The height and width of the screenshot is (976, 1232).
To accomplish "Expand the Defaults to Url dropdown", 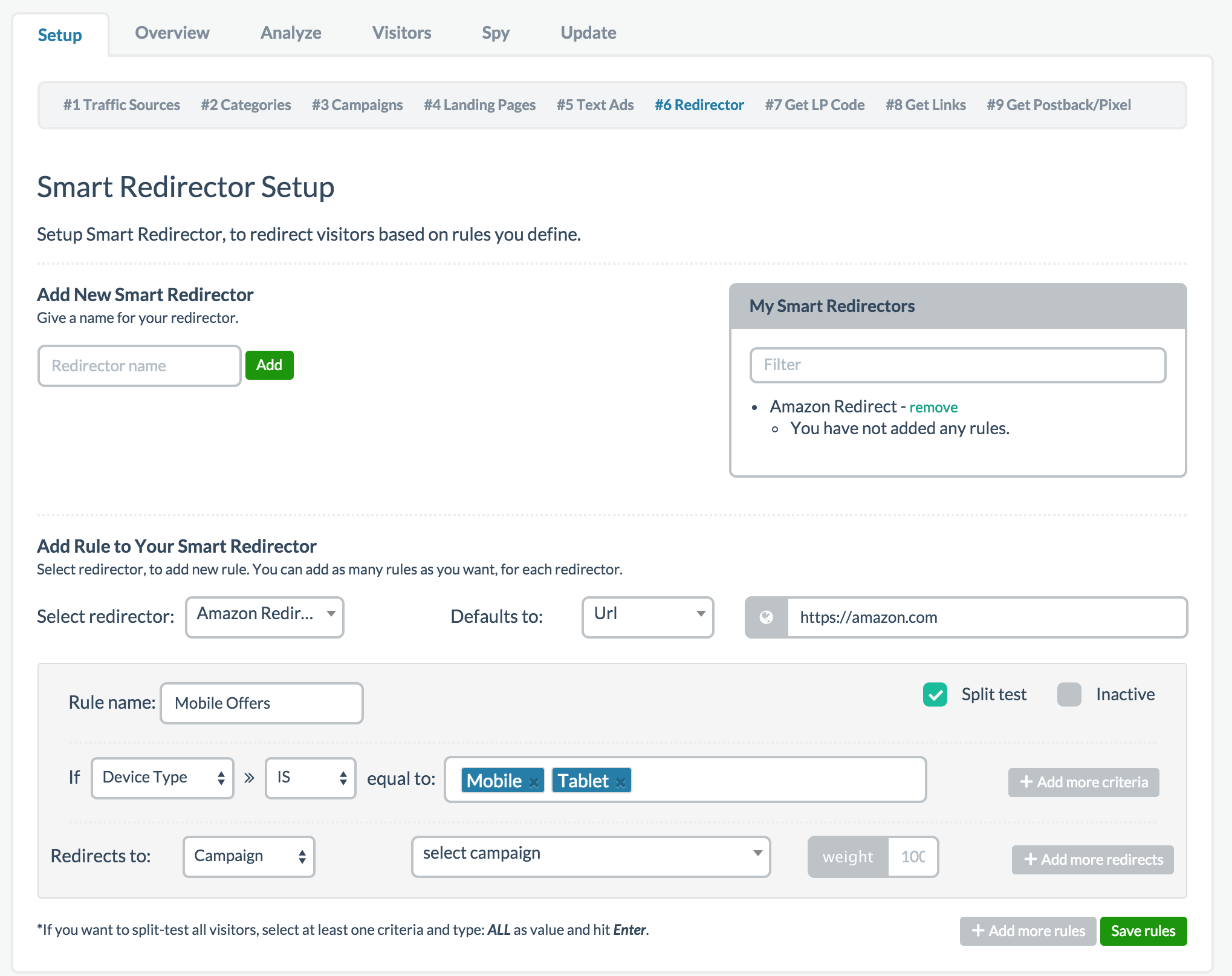I will [x=647, y=616].
